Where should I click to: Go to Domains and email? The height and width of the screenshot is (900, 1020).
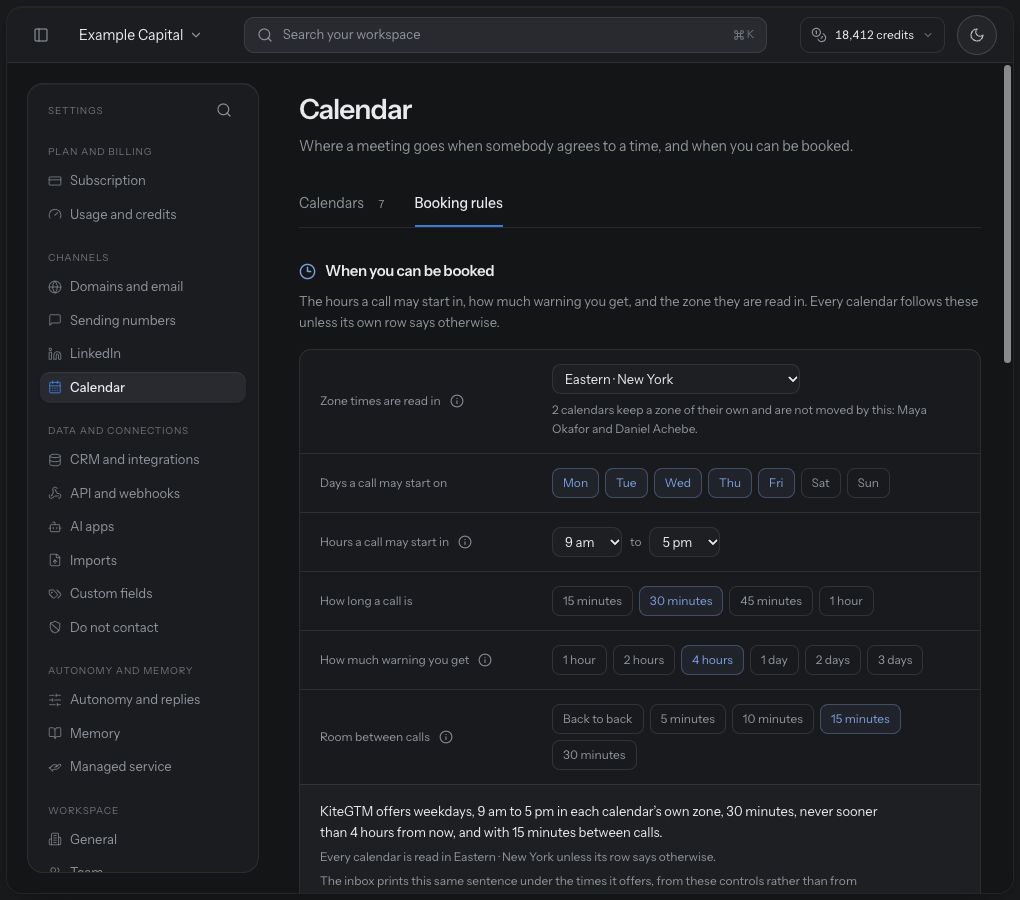[142, 286]
